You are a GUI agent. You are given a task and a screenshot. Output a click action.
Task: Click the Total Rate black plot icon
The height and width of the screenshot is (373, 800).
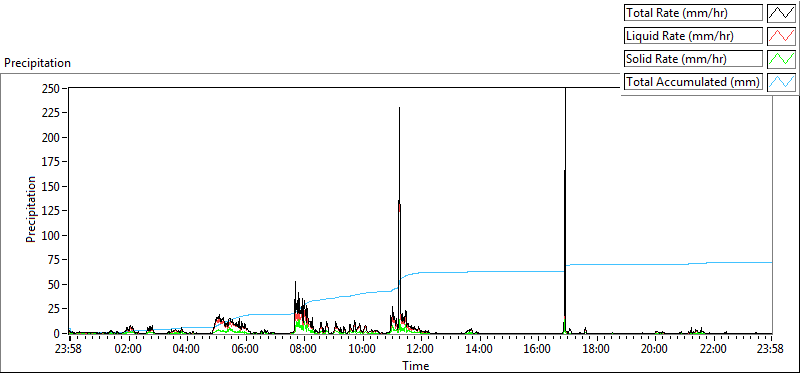tap(782, 13)
